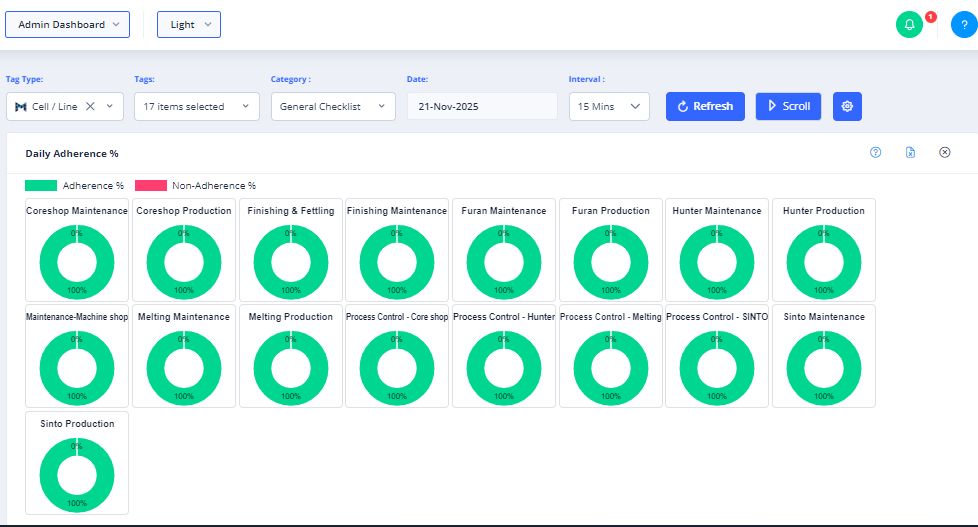The height and width of the screenshot is (527, 978).
Task: Click the Daily Adherence help info icon
Action: pos(876,153)
